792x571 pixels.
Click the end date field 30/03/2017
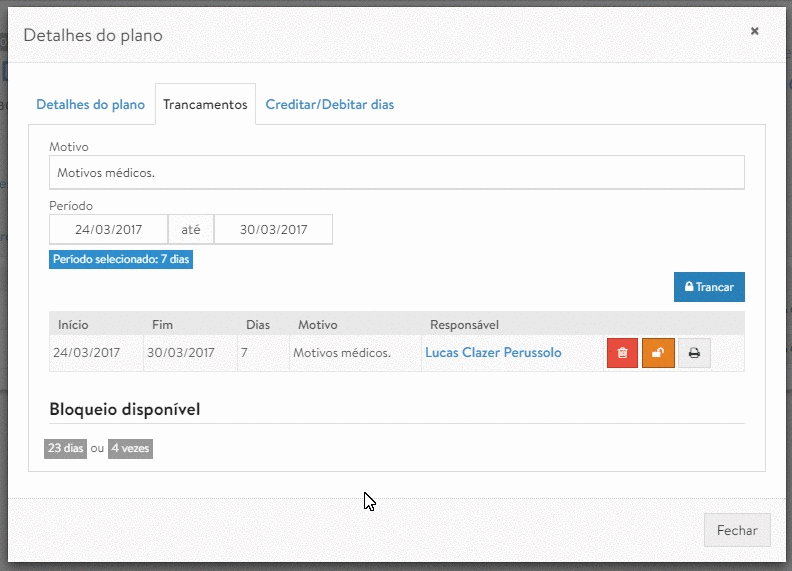pyautogui.click(x=273, y=229)
